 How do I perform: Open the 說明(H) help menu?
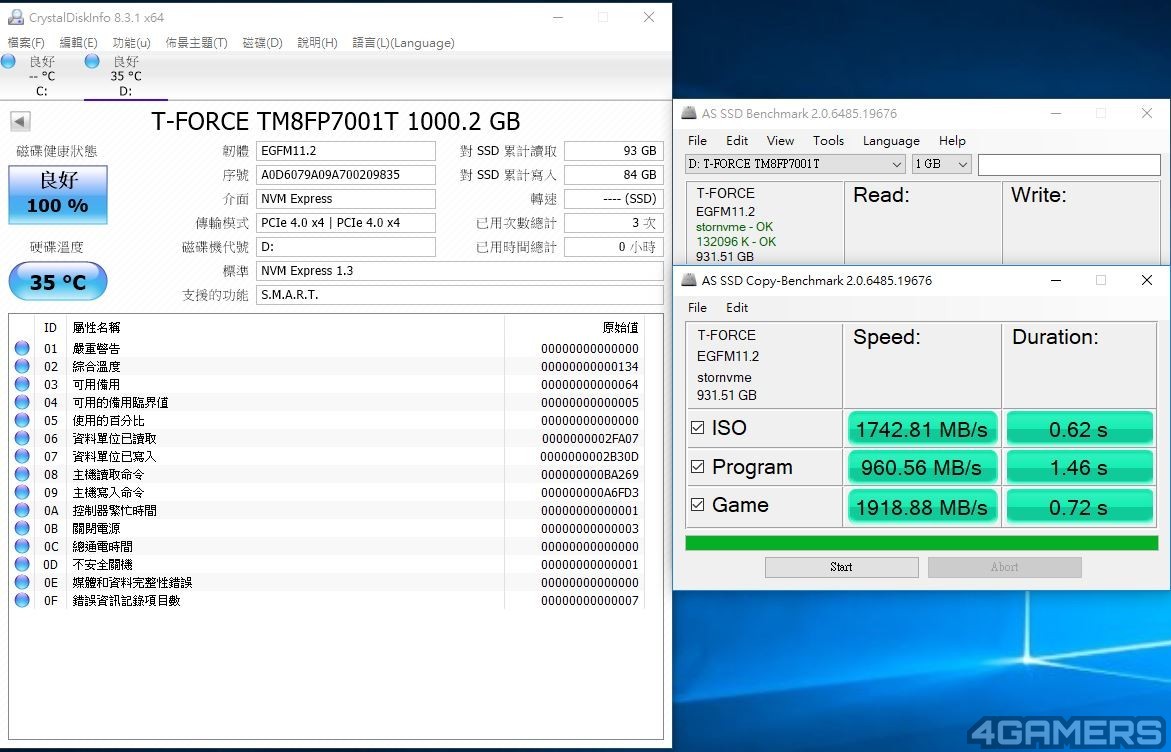317,43
